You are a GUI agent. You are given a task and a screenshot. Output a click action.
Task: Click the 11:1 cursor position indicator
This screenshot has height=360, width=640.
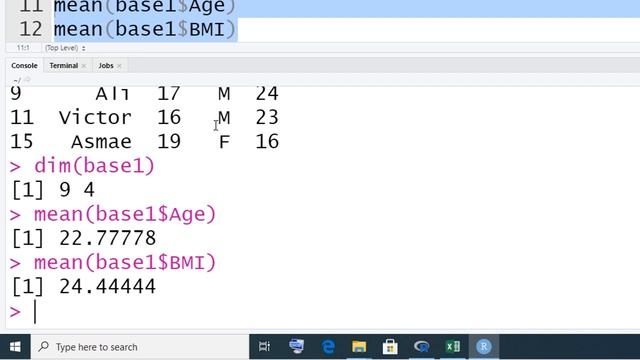[23, 48]
